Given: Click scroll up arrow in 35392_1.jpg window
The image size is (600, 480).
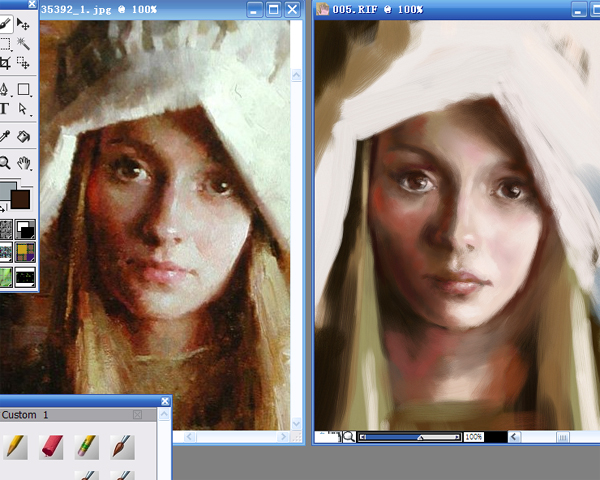Looking at the screenshot, I should point(297,75).
